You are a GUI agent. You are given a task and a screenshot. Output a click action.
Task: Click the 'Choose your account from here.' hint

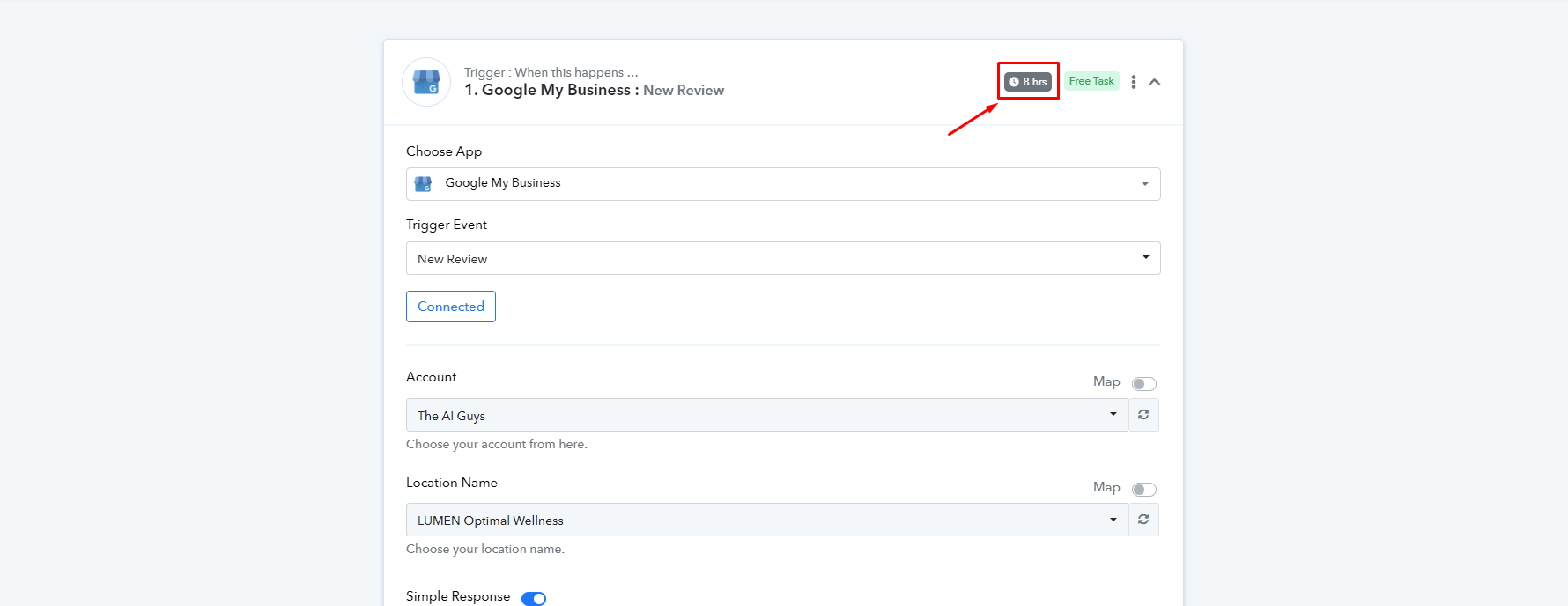pyautogui.click(x=497, y=444)
